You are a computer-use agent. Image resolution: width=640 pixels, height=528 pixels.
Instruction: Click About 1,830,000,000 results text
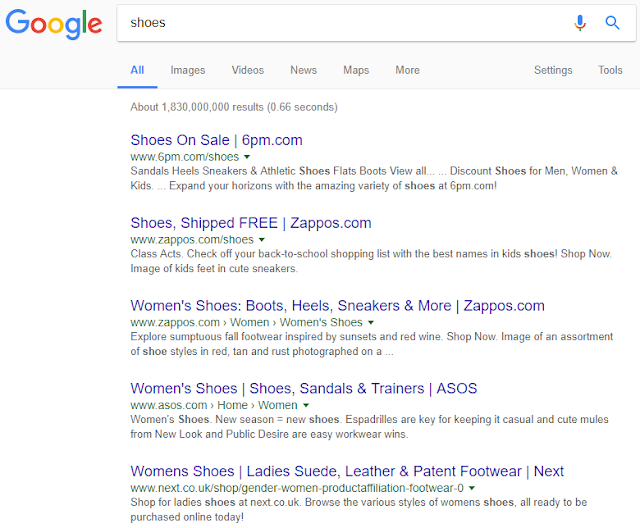coord(234,107)
